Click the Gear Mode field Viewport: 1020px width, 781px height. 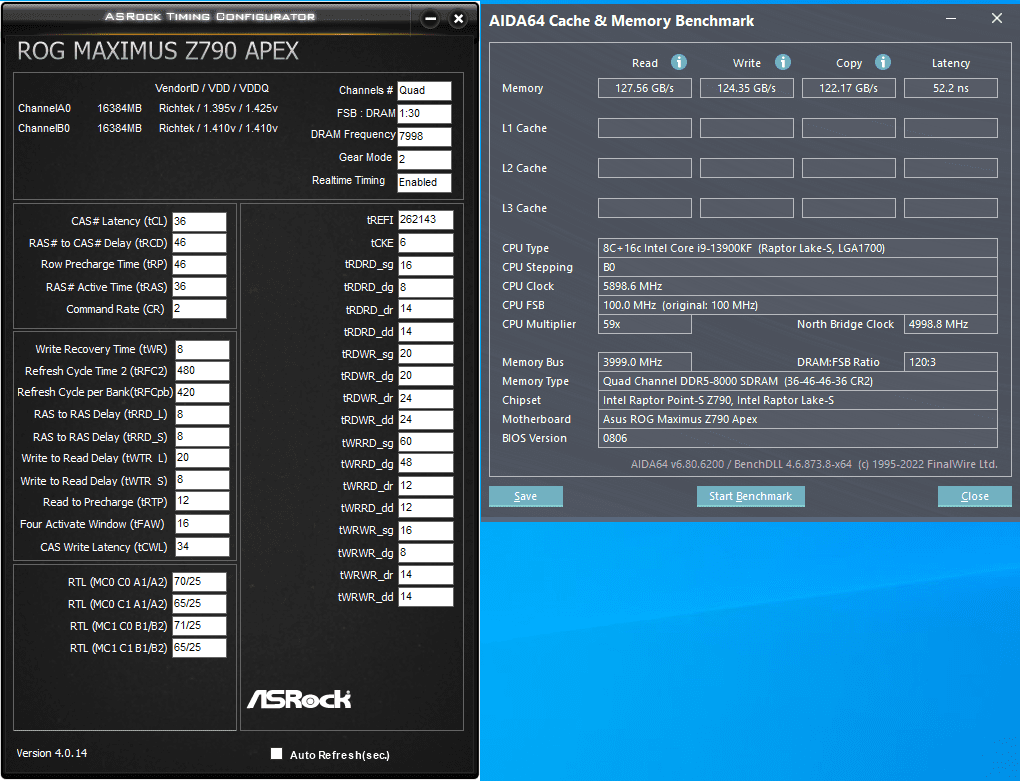pos(424,160)
